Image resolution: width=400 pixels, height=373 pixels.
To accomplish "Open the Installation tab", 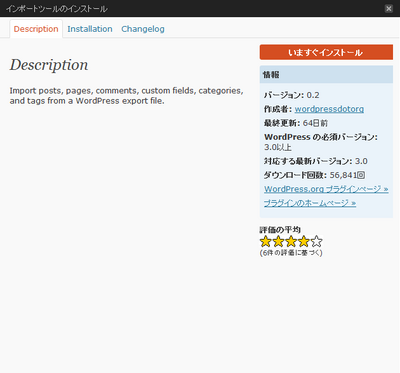I will tap(90, 29).
